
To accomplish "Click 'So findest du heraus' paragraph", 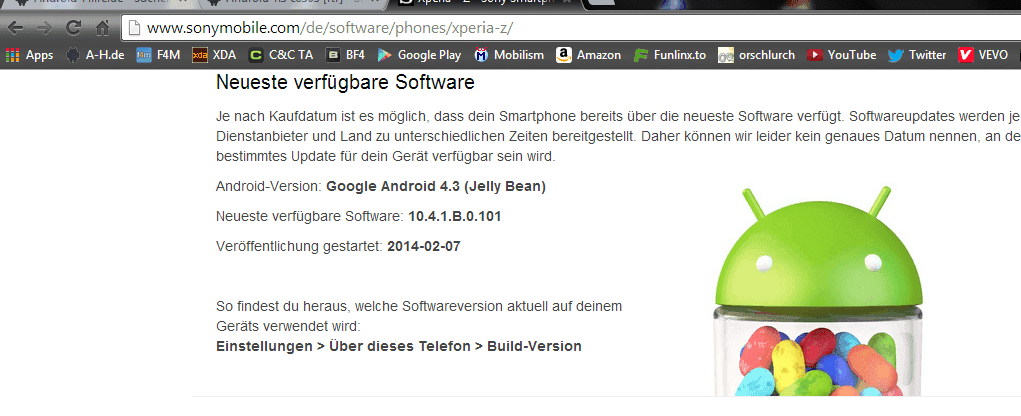I will (x=419, y=316).
